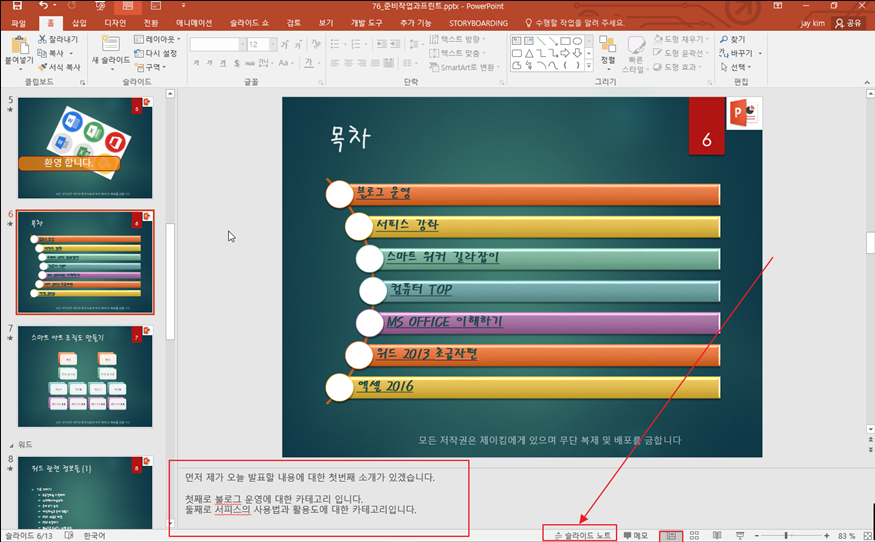
Task: Start Slide Show from status bar icon
Action: [740, 535]
